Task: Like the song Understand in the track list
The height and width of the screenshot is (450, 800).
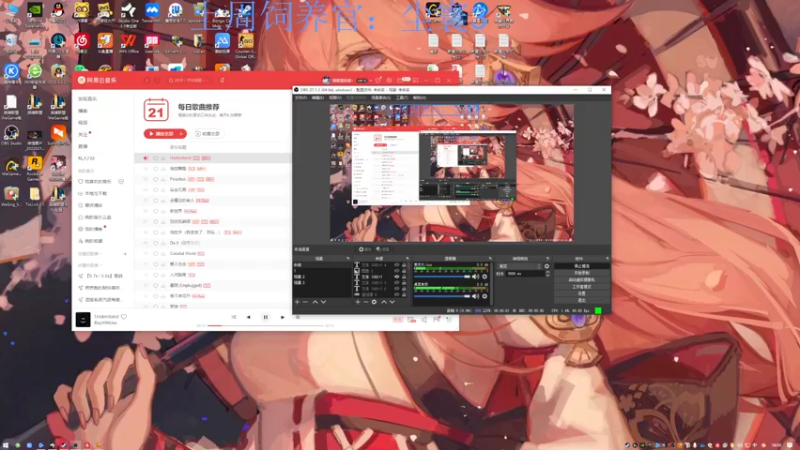Action: pos(156,158)
